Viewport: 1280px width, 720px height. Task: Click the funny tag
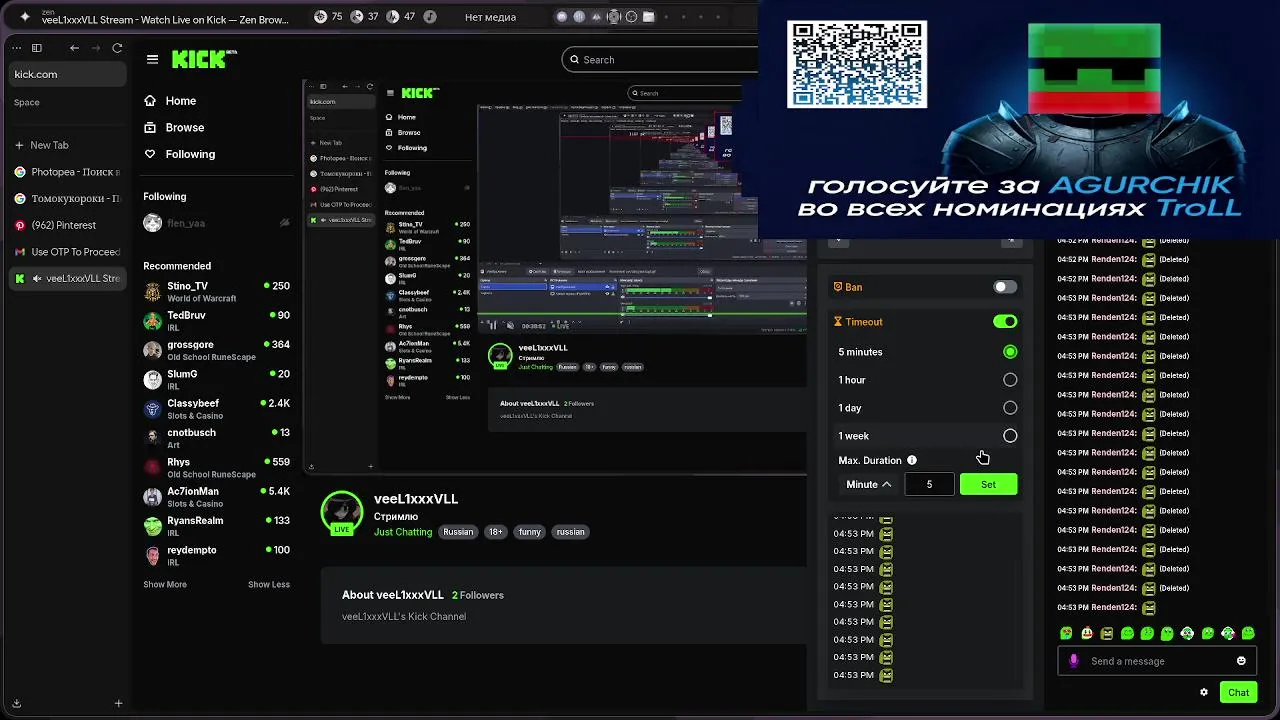pyautogui.click(x=530, y=532)
